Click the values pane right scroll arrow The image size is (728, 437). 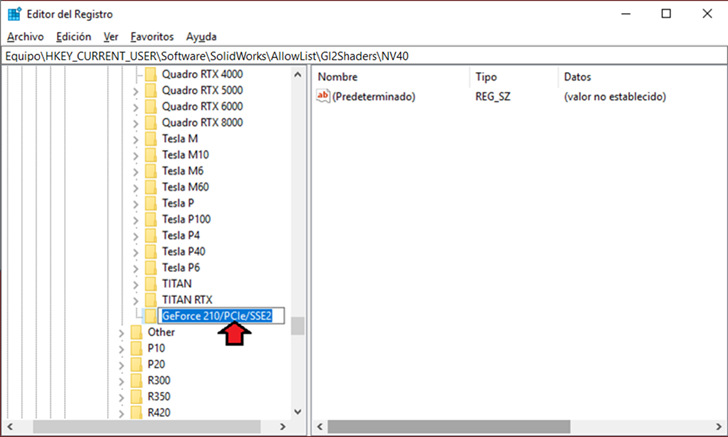(719, 426)
